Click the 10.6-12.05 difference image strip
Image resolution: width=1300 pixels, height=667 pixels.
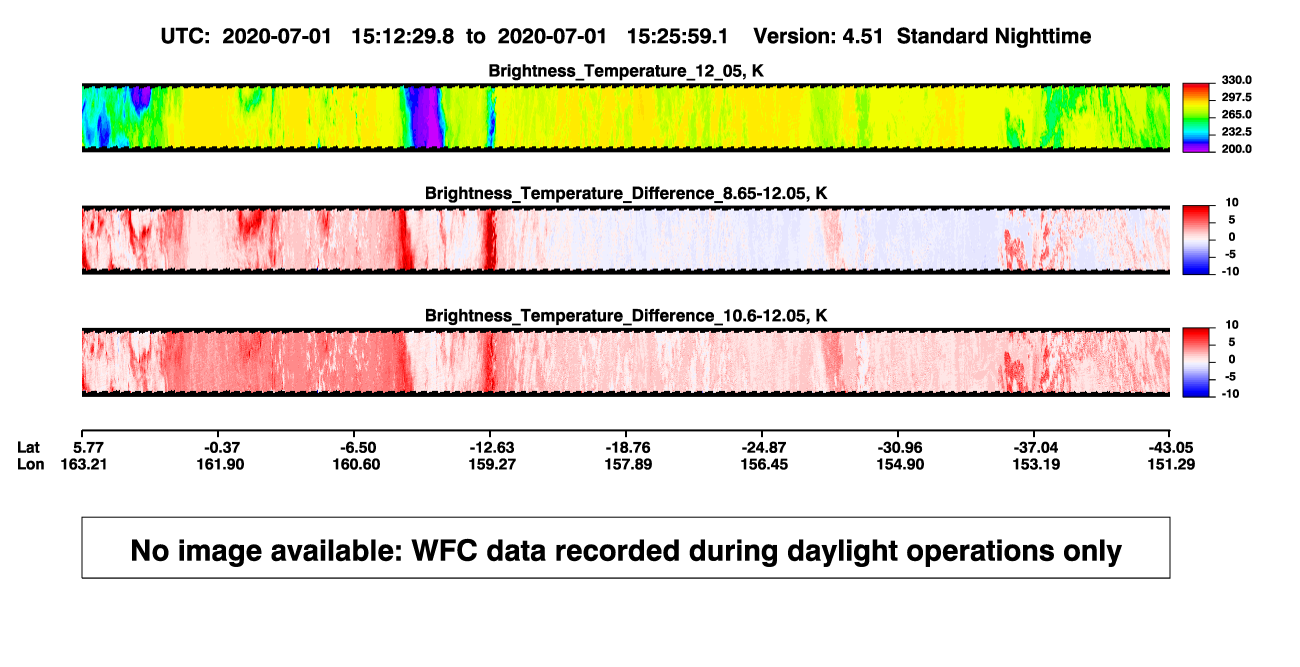pos(626,362)
